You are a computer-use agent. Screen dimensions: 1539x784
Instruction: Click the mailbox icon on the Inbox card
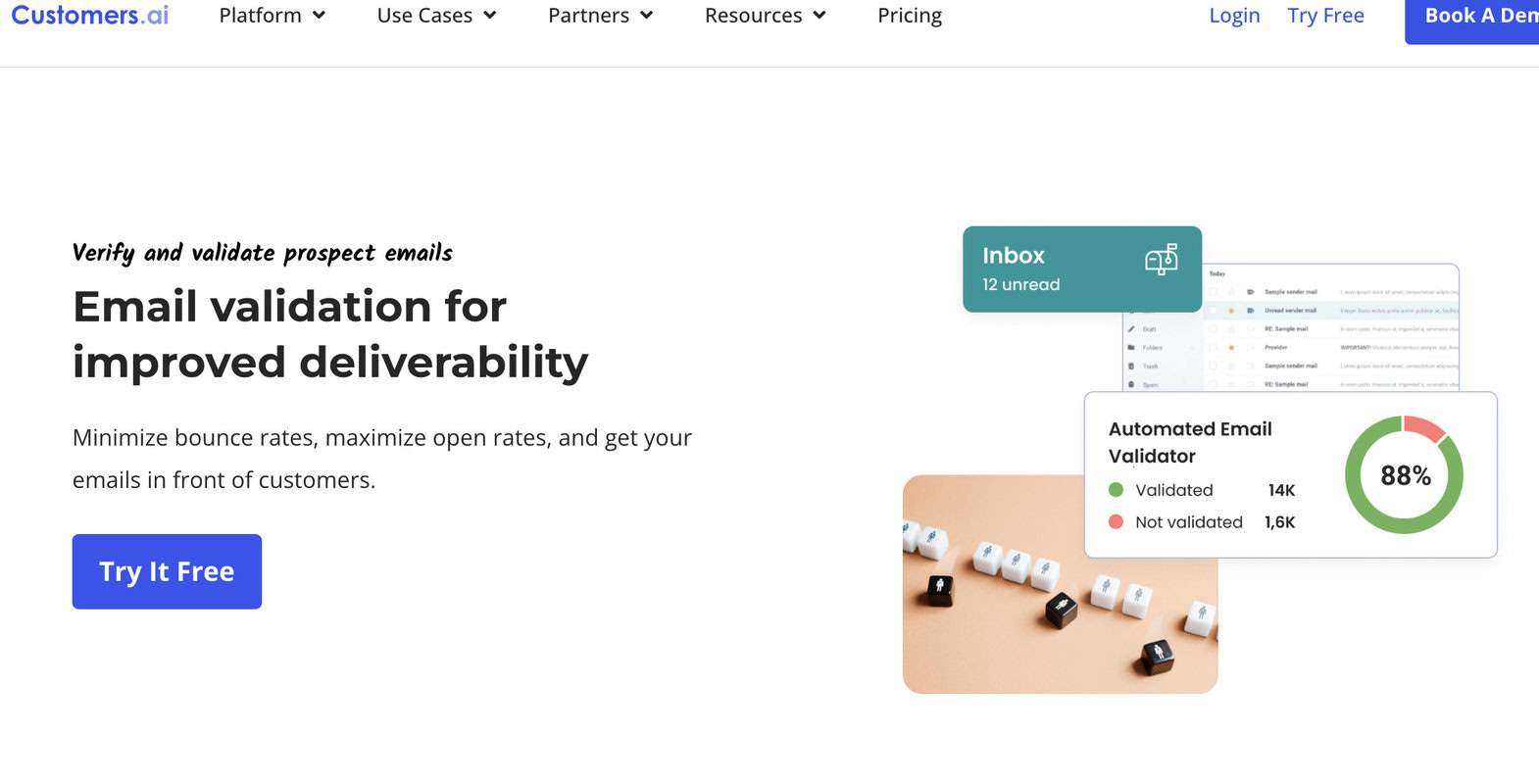point(1163,261)
